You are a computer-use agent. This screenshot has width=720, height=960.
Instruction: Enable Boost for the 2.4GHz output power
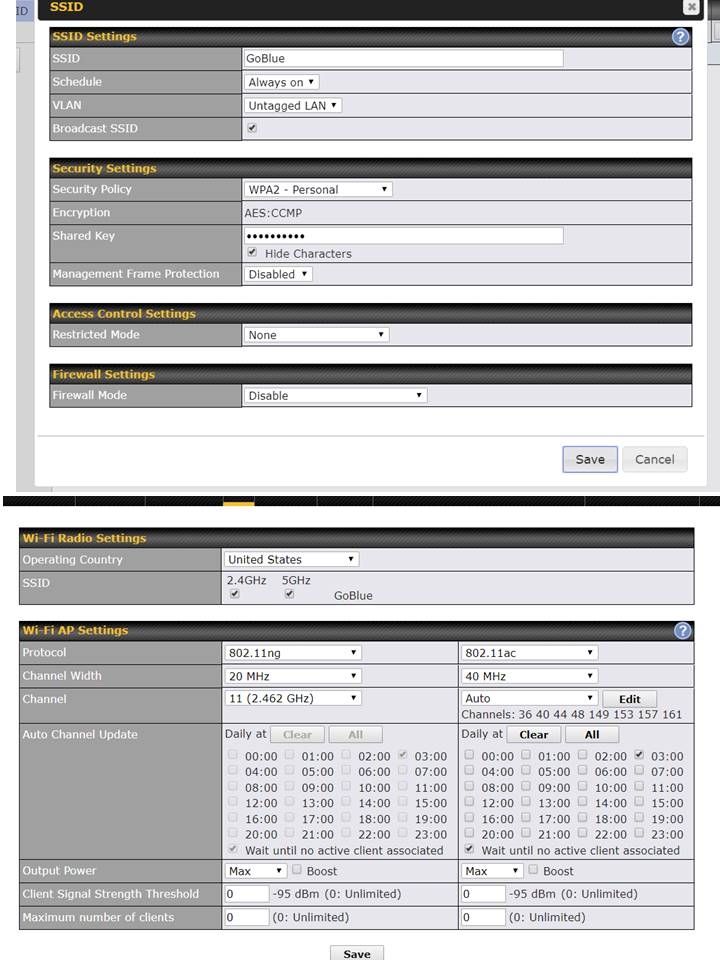pos(296,871)
